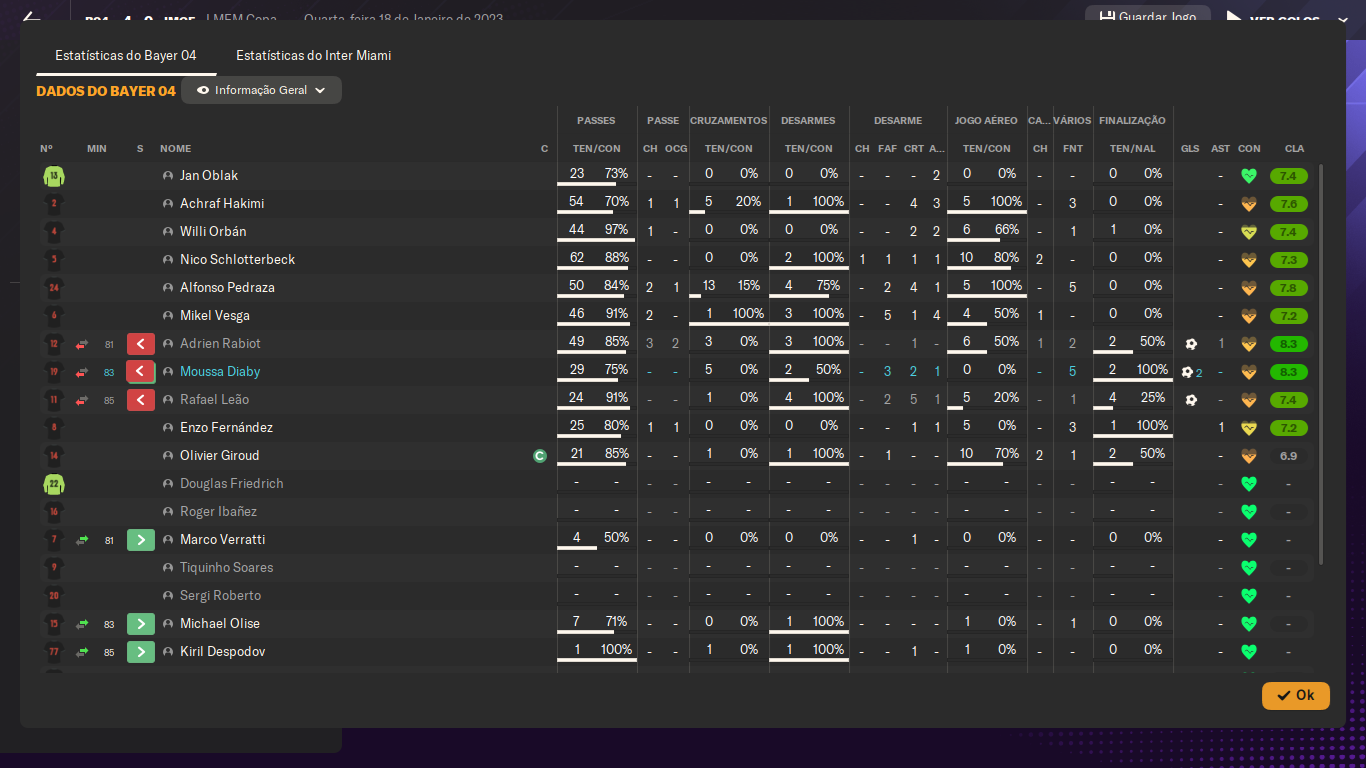
Task: Click Moussa Diaby's red substituted-off arrow
Action: point(141,372)
